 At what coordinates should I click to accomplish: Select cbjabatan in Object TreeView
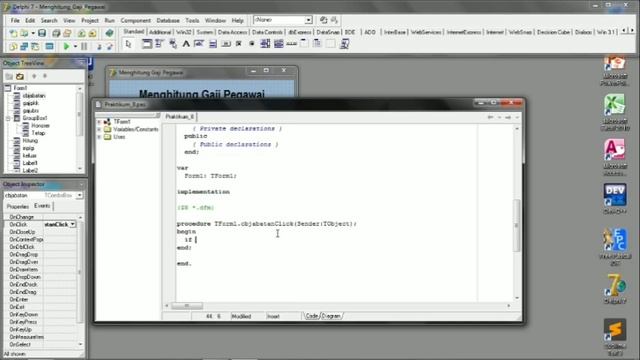(34, 96)
